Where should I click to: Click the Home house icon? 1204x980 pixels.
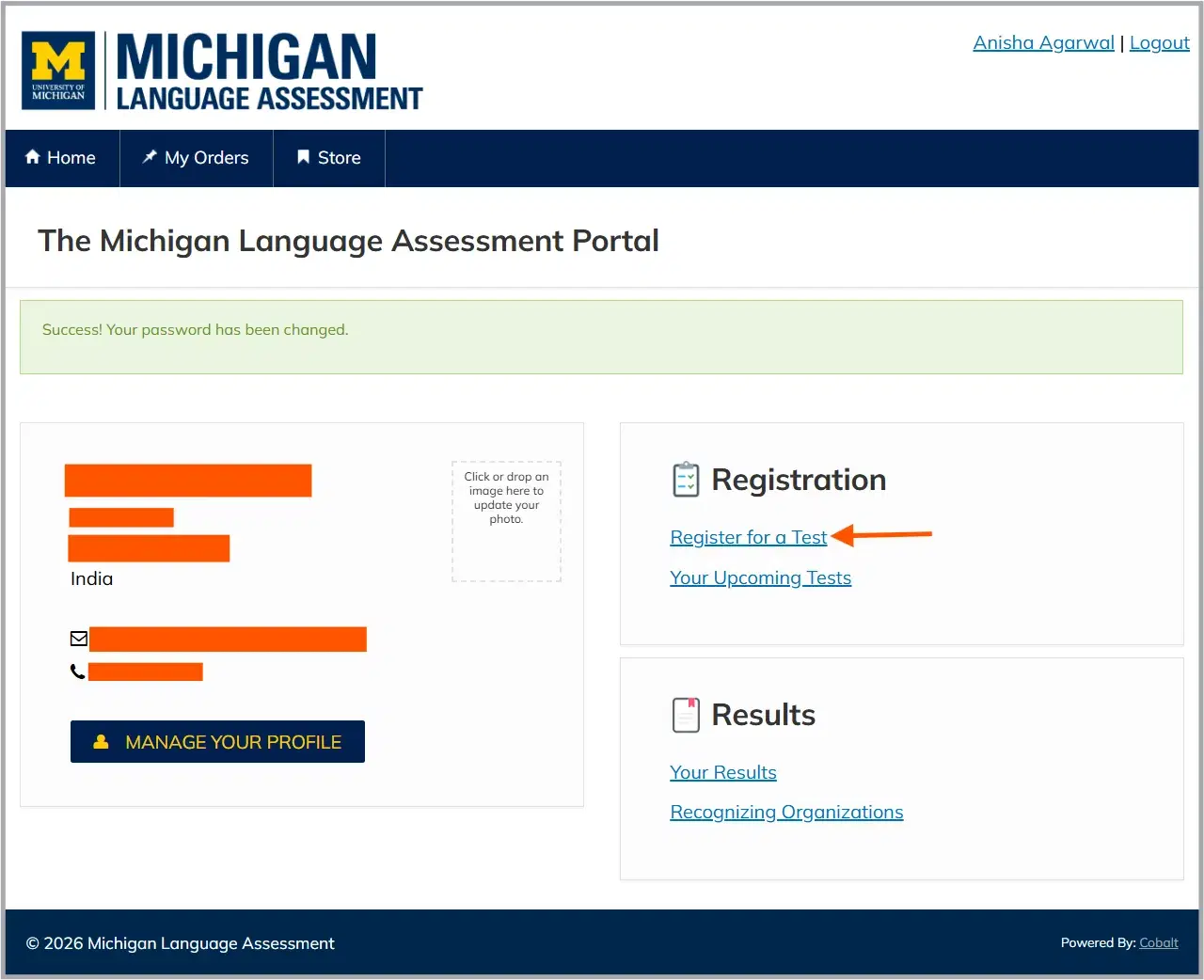coord(33,157)
